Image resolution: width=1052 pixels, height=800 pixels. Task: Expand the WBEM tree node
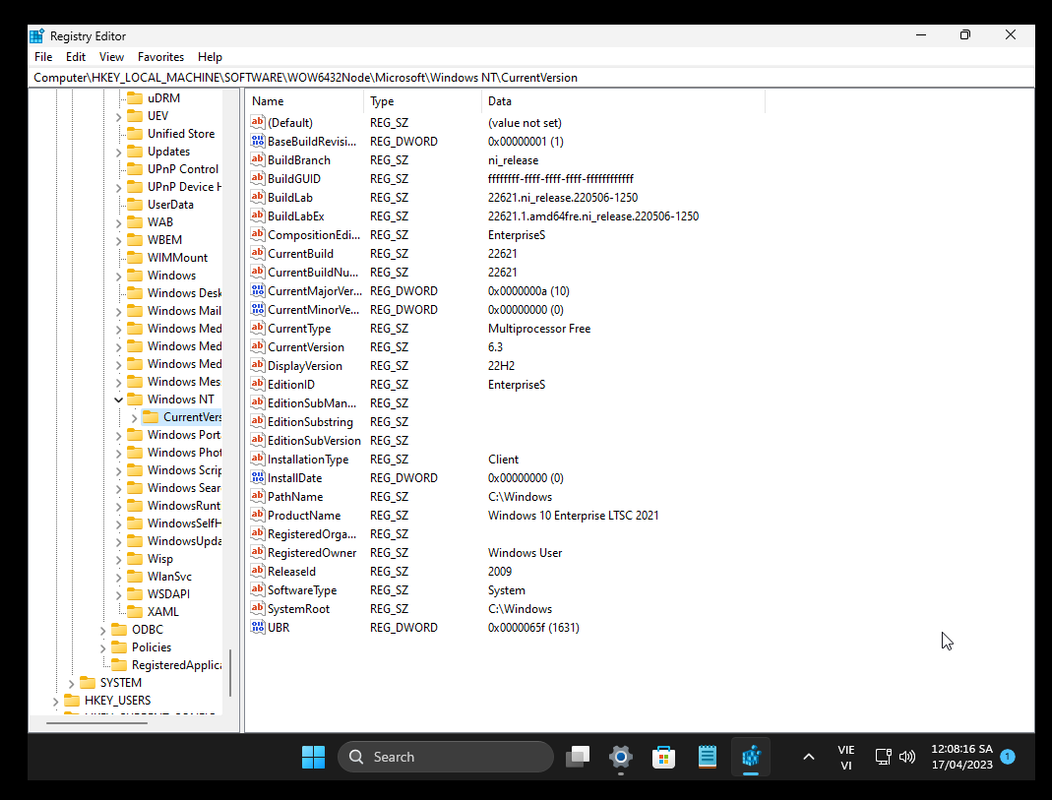119,240
